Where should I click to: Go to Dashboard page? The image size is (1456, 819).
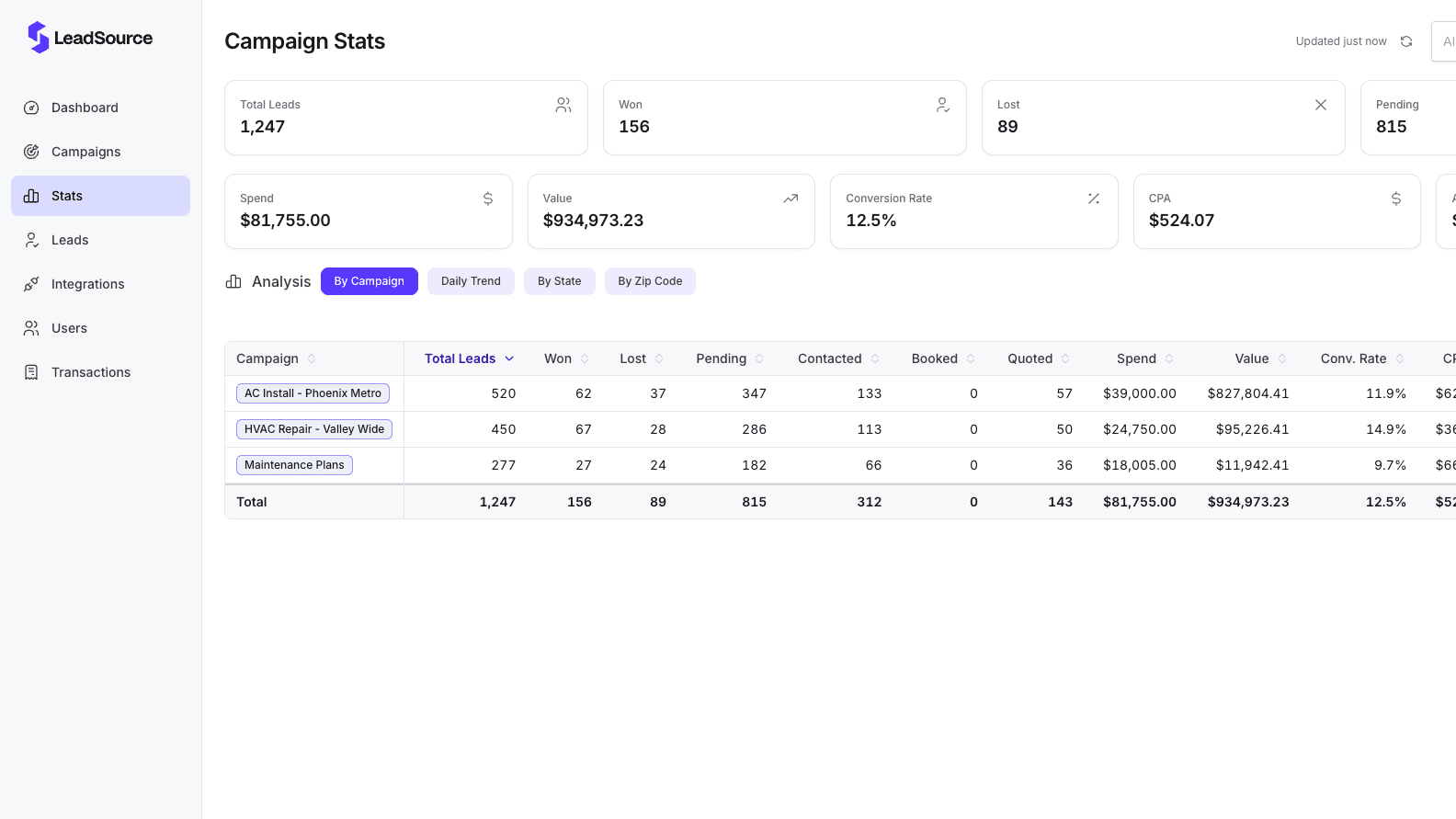(x=100, y=108)
